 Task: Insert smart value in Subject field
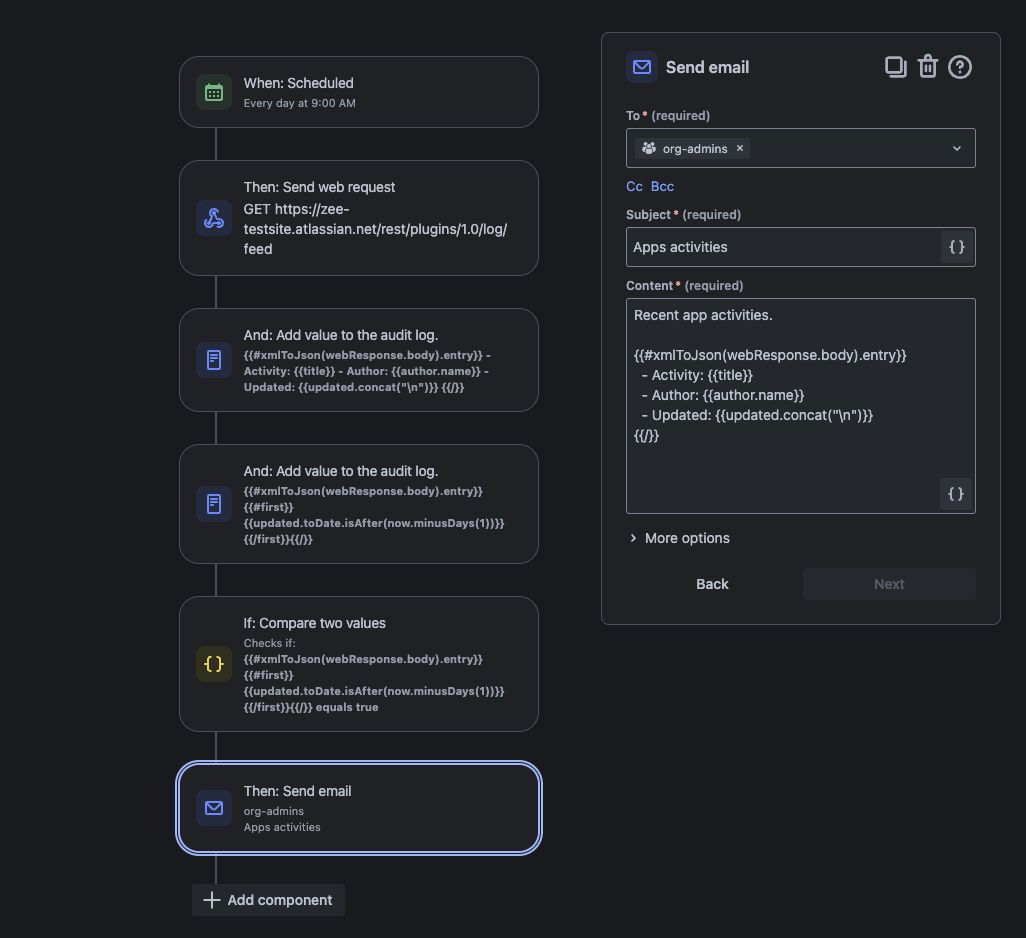(957, 247)
